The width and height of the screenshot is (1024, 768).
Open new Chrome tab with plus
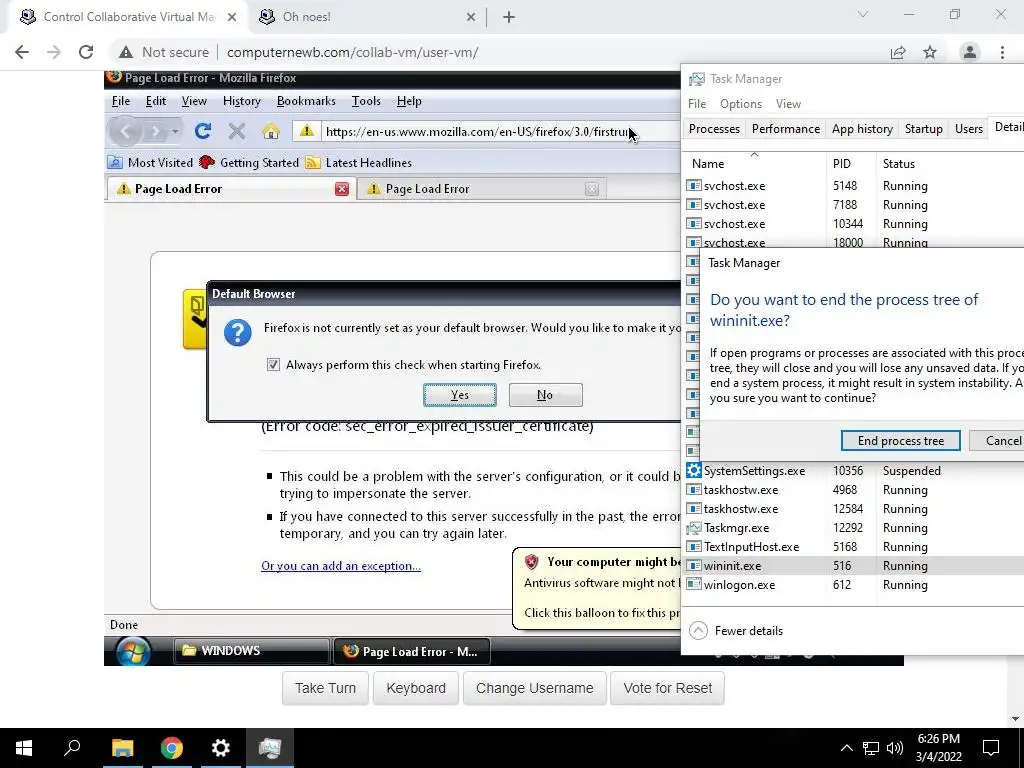(509, 17)
